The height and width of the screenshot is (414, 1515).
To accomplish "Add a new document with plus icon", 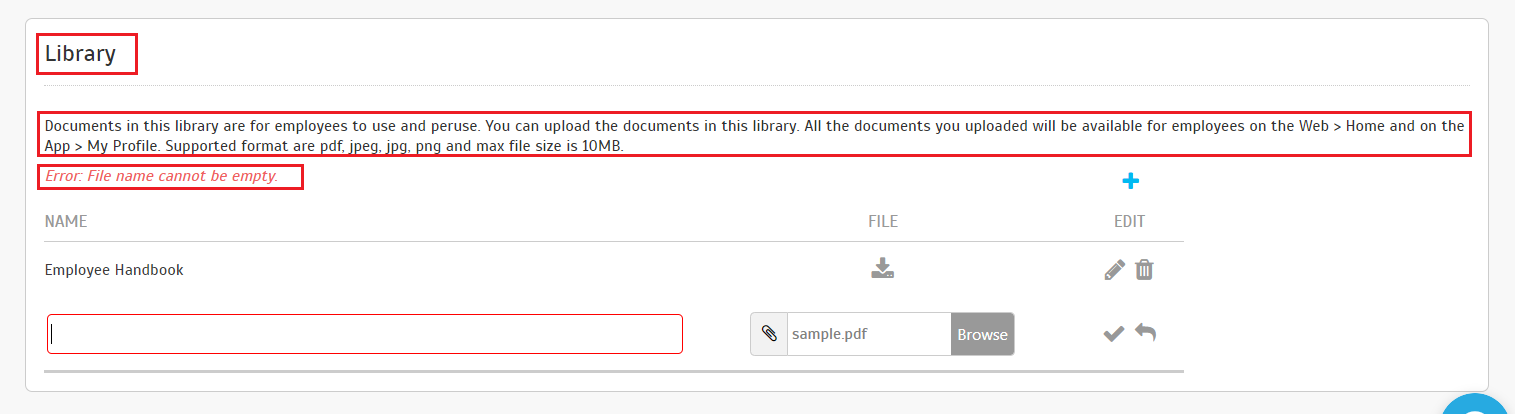I will click(1130, 181).
